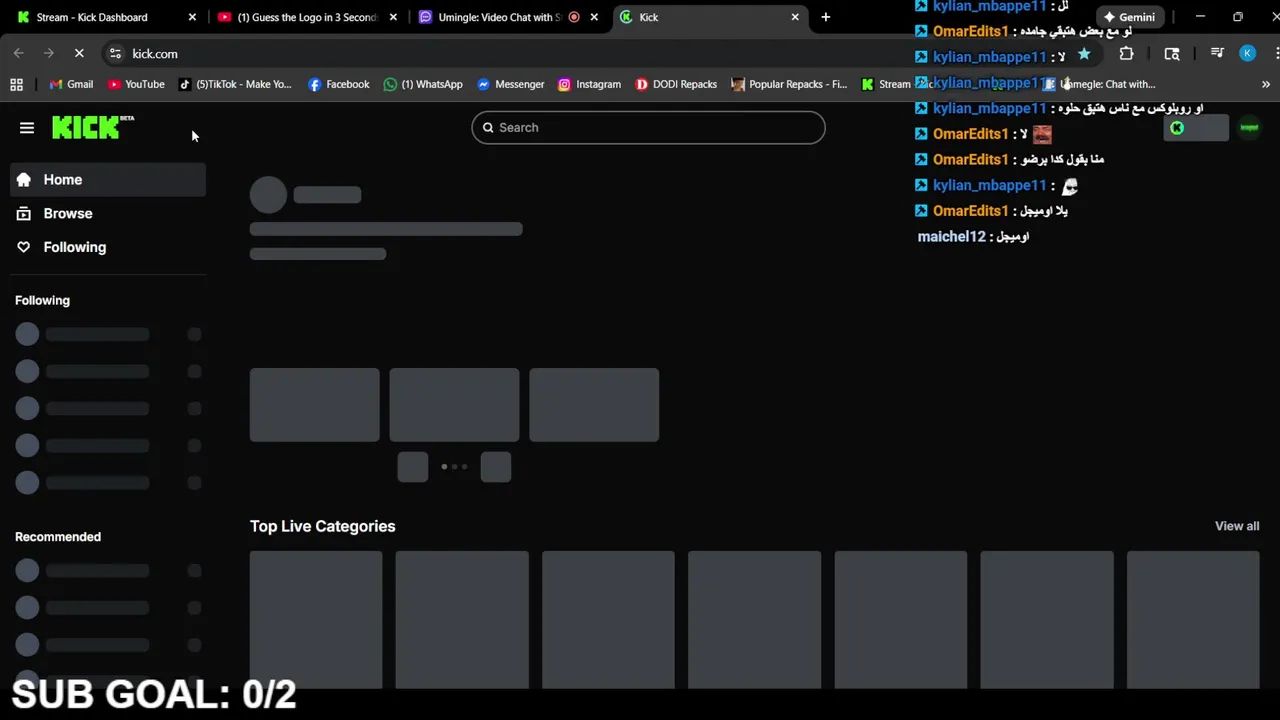Viewport: 1280px width, 720px height.
Task: Switch to Guess the Logo YouTube tab
Action: (x=307, y=17)
